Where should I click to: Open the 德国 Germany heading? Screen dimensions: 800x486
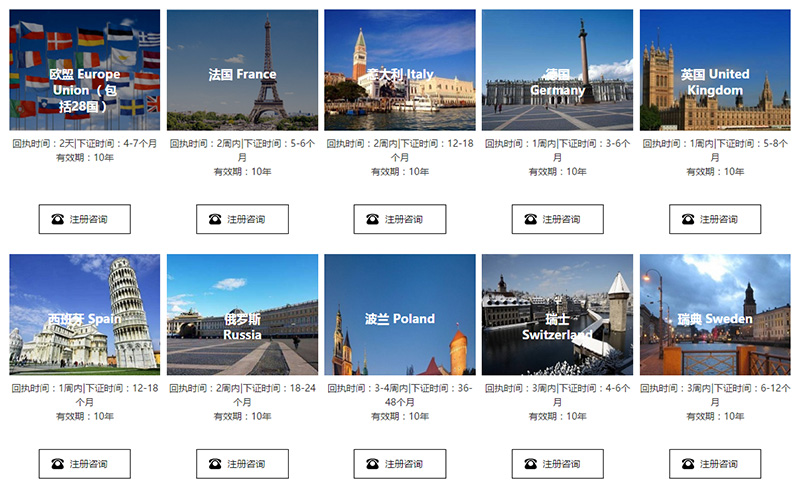[x=557, y=82]
